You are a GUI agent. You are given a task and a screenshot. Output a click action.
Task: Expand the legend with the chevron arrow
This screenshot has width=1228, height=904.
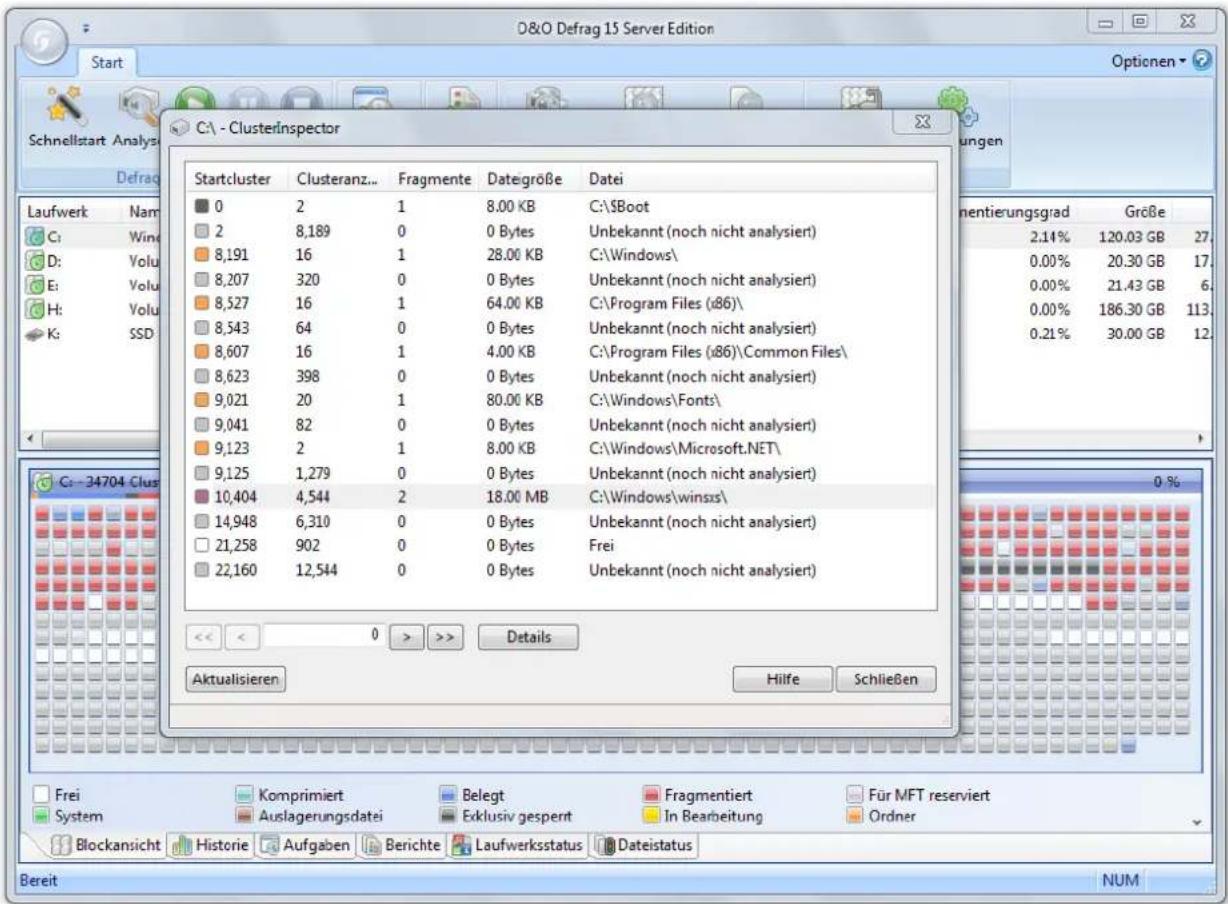pyautogui.click(x=1198, y=822)
